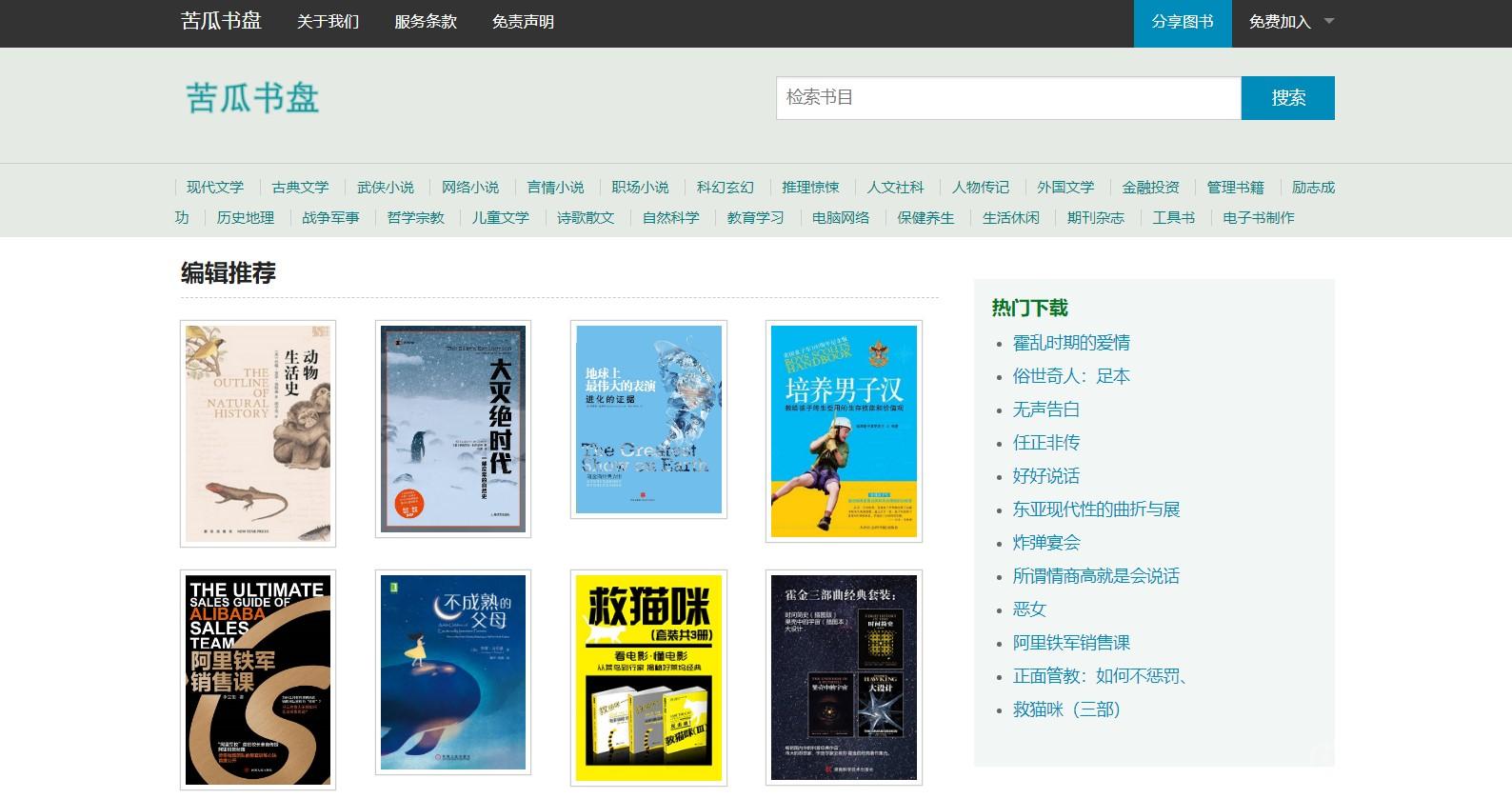Viewport: 1512px width, 799px height.
Task: Open 所谓情商高就是会说话 link
Action: click(1096, 576)
